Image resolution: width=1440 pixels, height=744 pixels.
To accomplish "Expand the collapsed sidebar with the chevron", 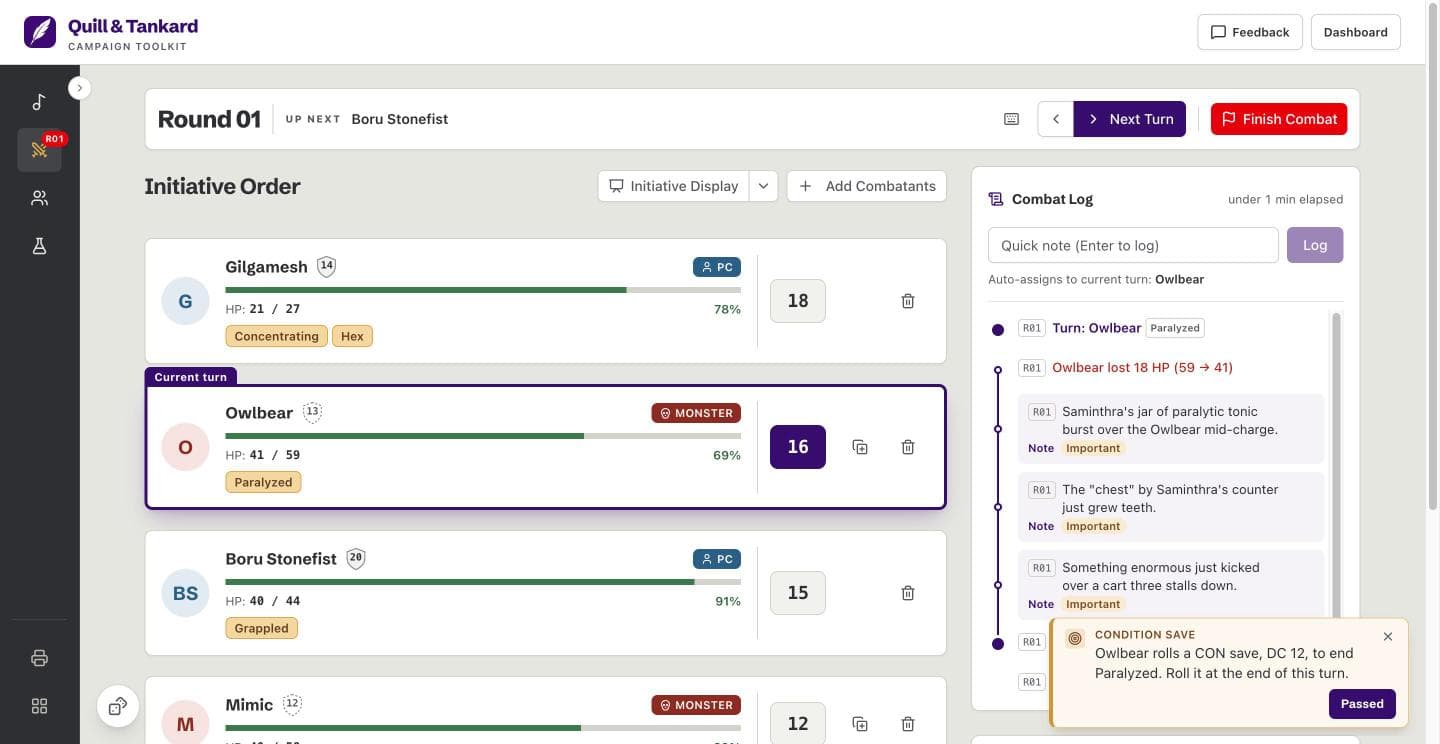I will (x=80, y=88).
